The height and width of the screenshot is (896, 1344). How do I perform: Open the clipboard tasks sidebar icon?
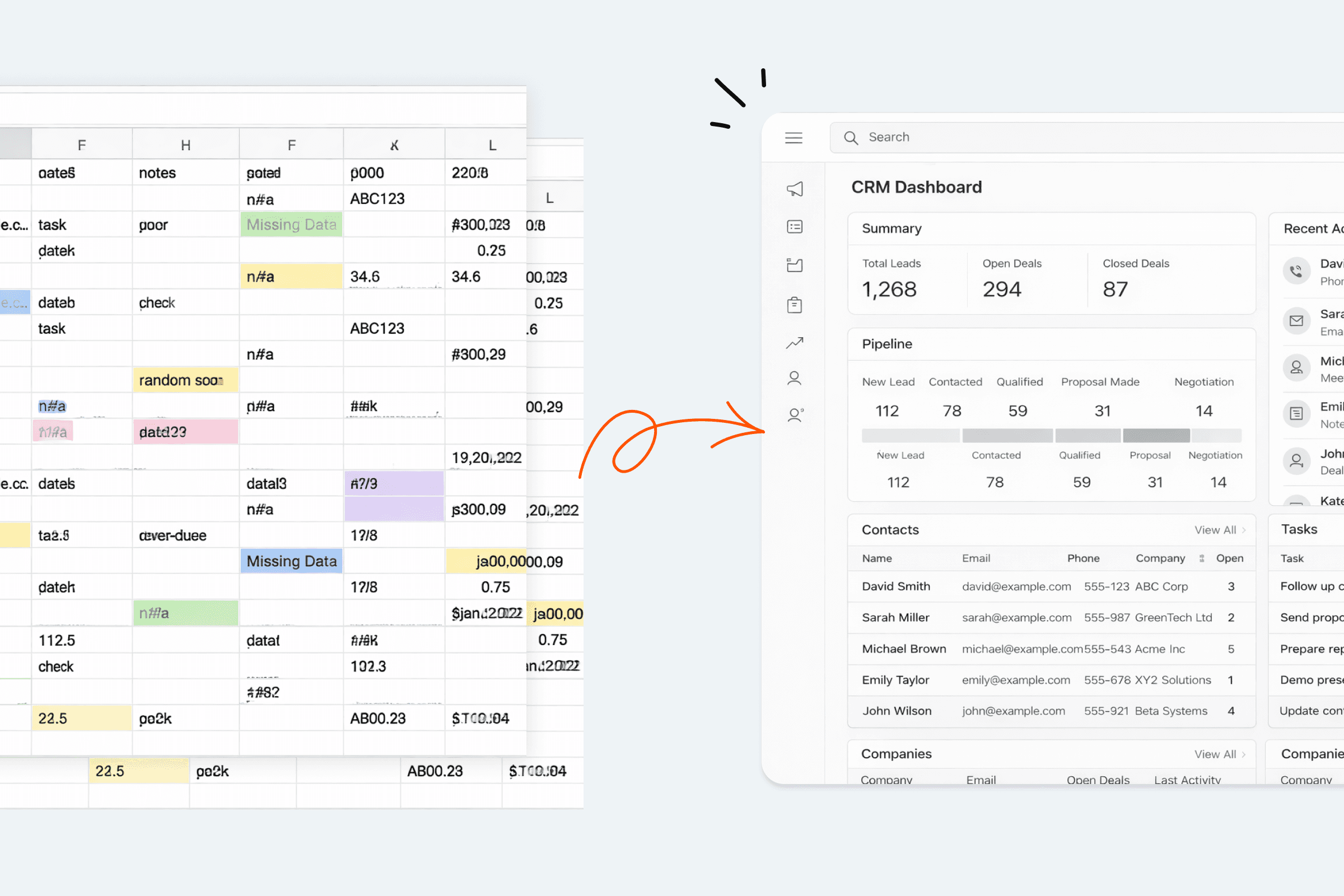(794, 305)
